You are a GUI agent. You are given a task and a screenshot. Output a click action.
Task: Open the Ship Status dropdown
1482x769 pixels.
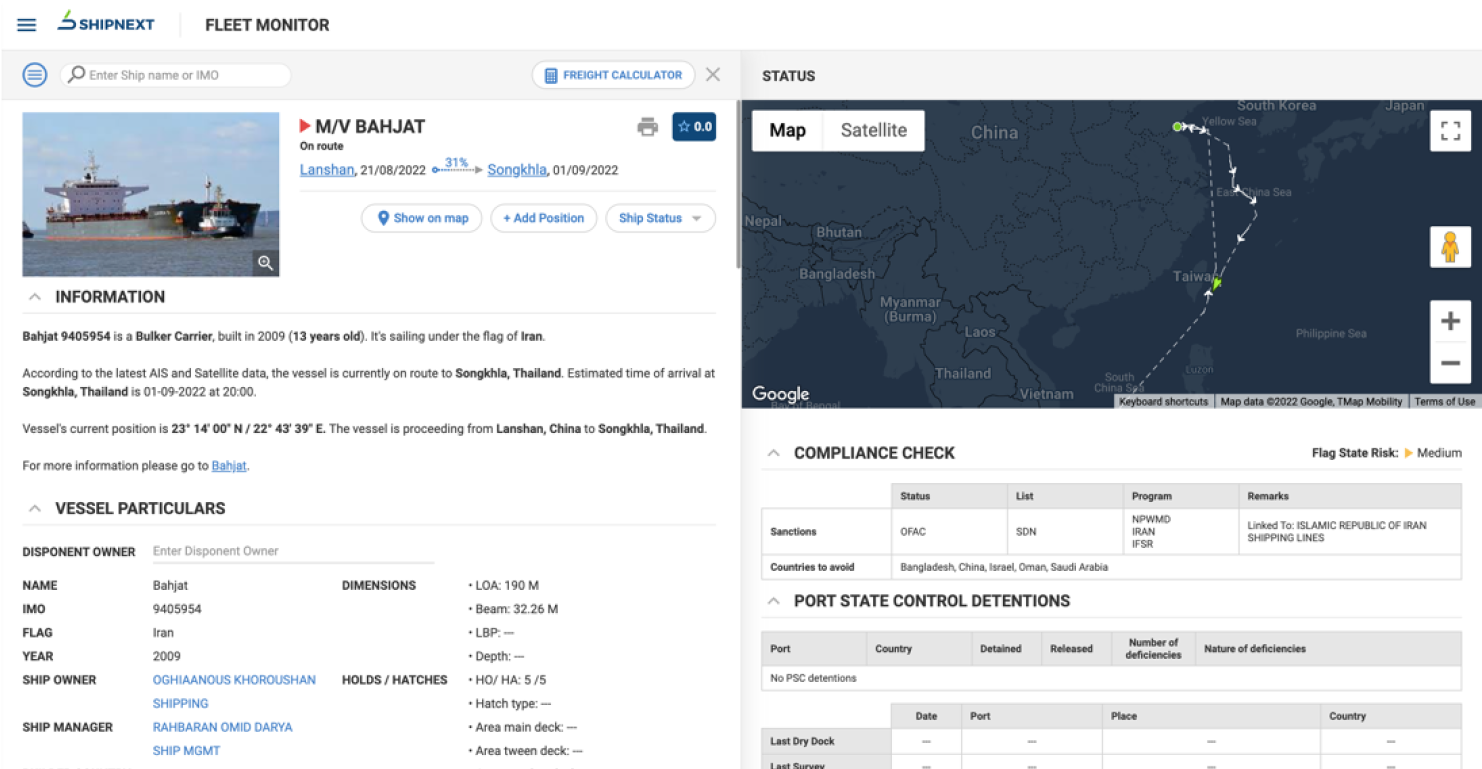click(x=660, y=218)
